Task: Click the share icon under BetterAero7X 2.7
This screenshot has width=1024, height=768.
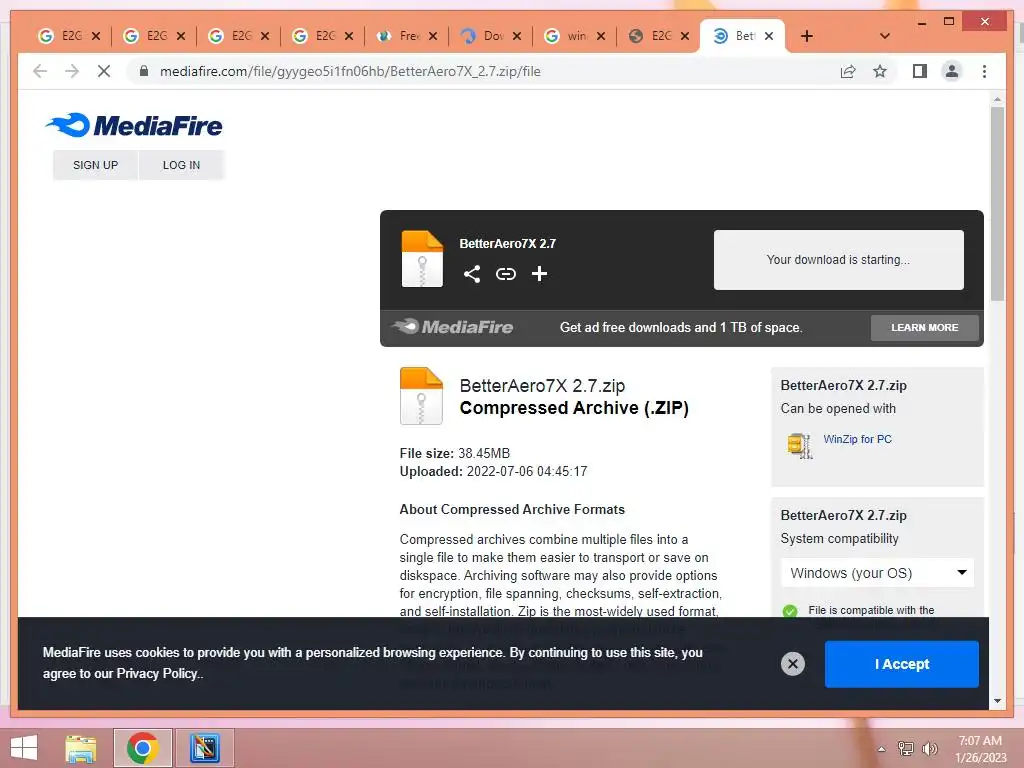Action: pyautogui.click(x=472, y=274)
